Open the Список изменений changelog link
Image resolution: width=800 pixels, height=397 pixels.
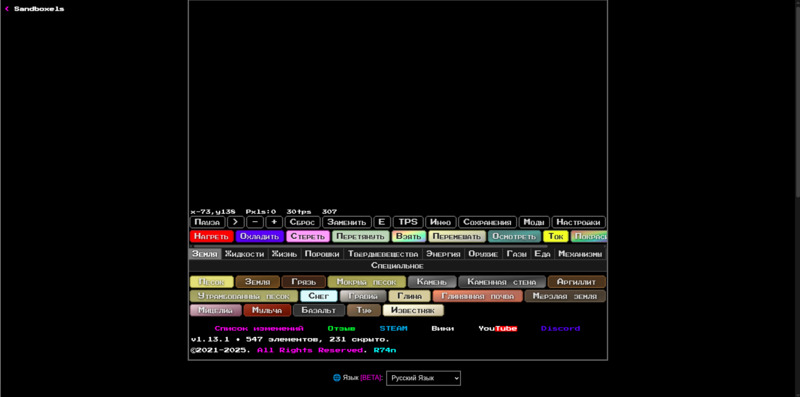[x=259, y=329]
